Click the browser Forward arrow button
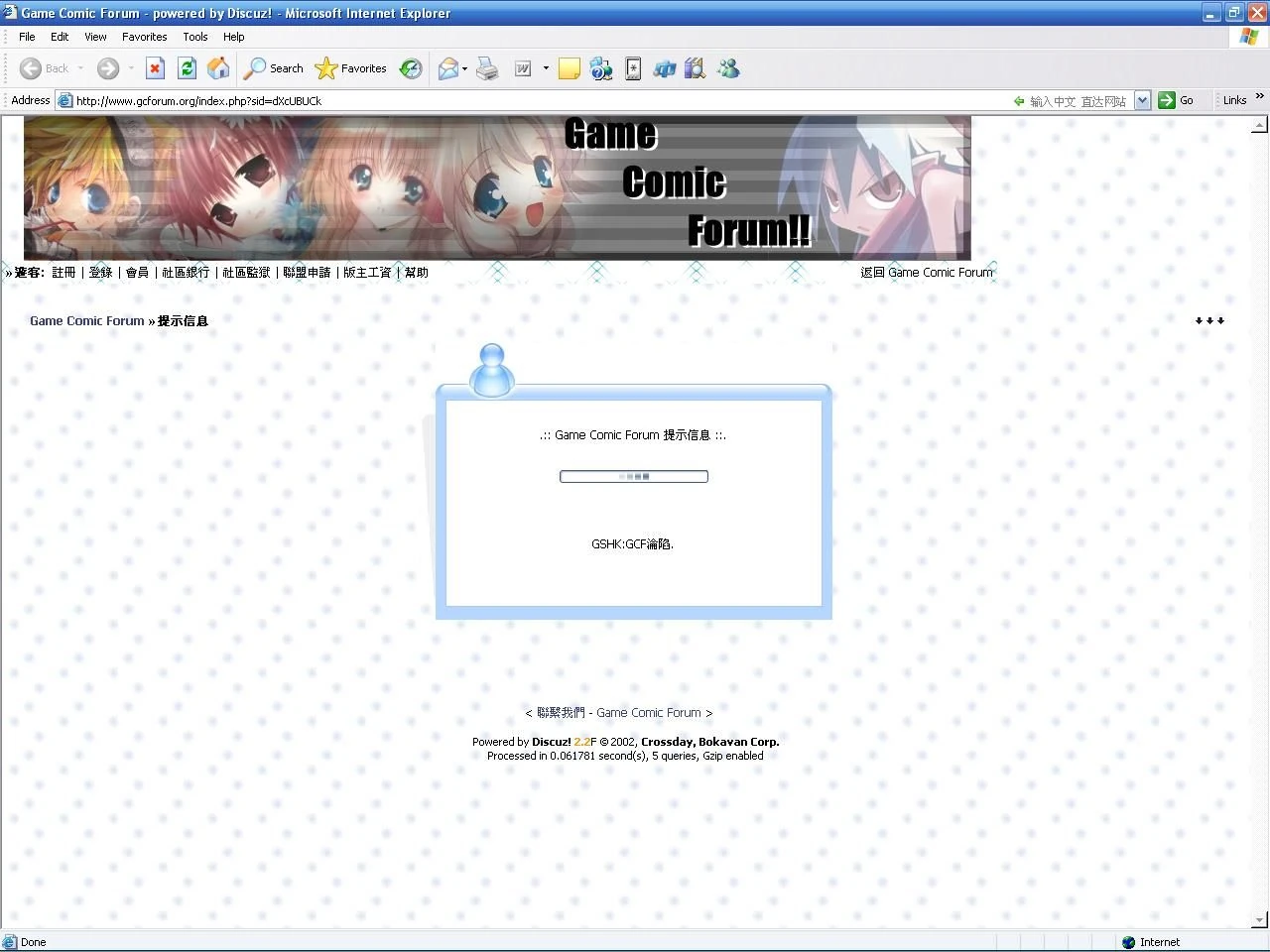1270x952 pixels. click(x=108, y=68)
